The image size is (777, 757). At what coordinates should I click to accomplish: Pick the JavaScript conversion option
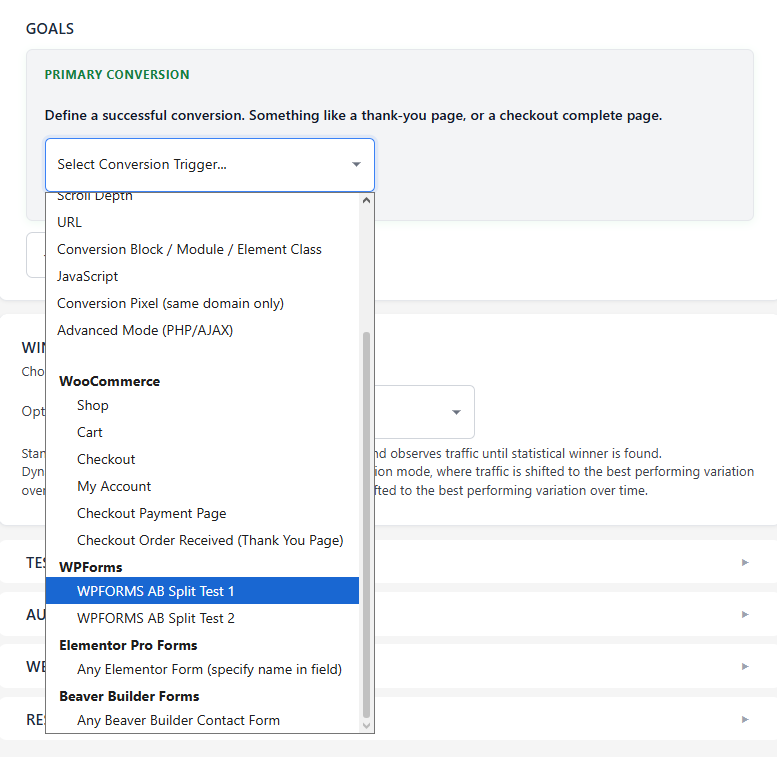pyautogui.click(x=202, y=276)
